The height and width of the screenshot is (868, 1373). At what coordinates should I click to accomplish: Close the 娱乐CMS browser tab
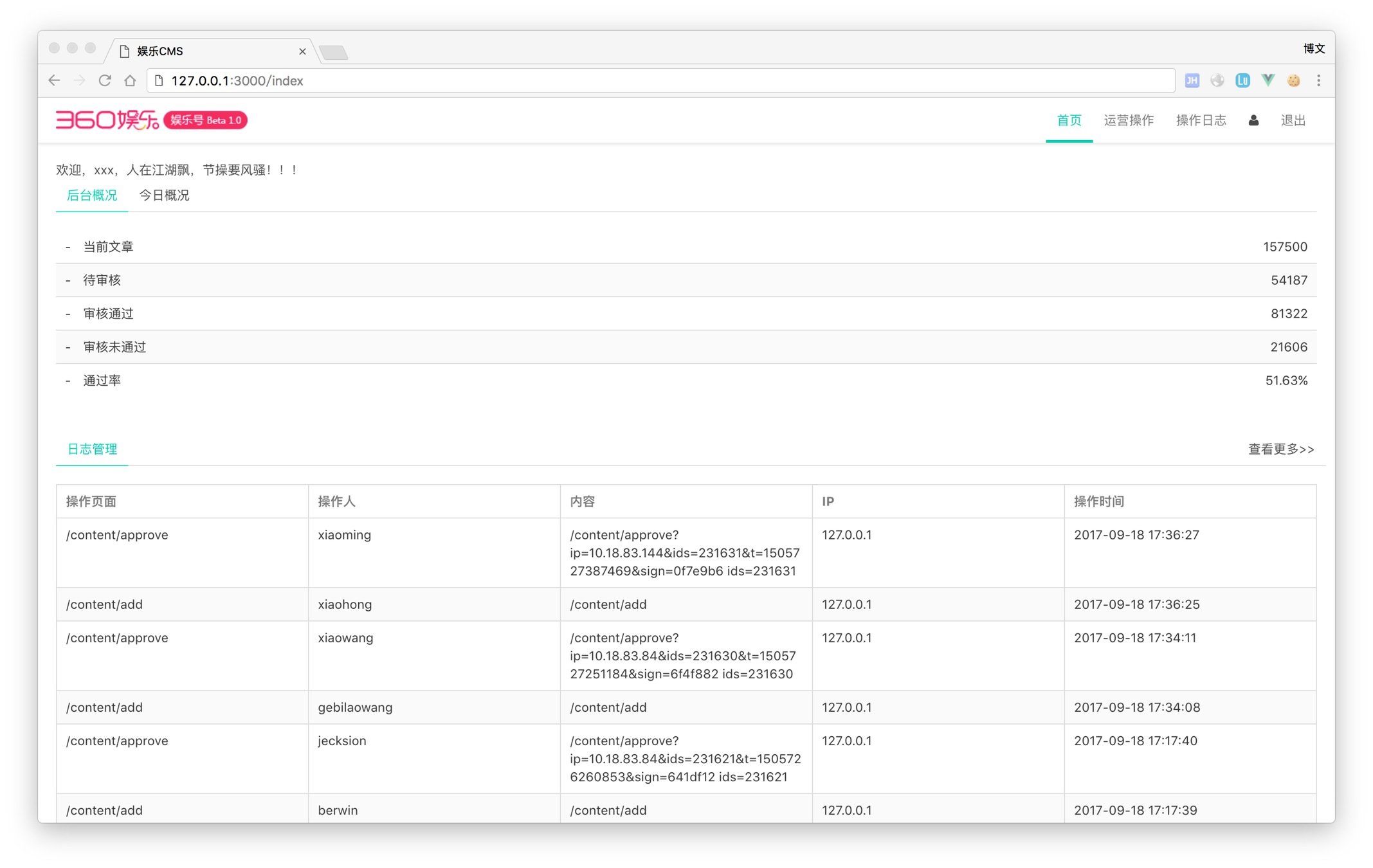point(302,51)
